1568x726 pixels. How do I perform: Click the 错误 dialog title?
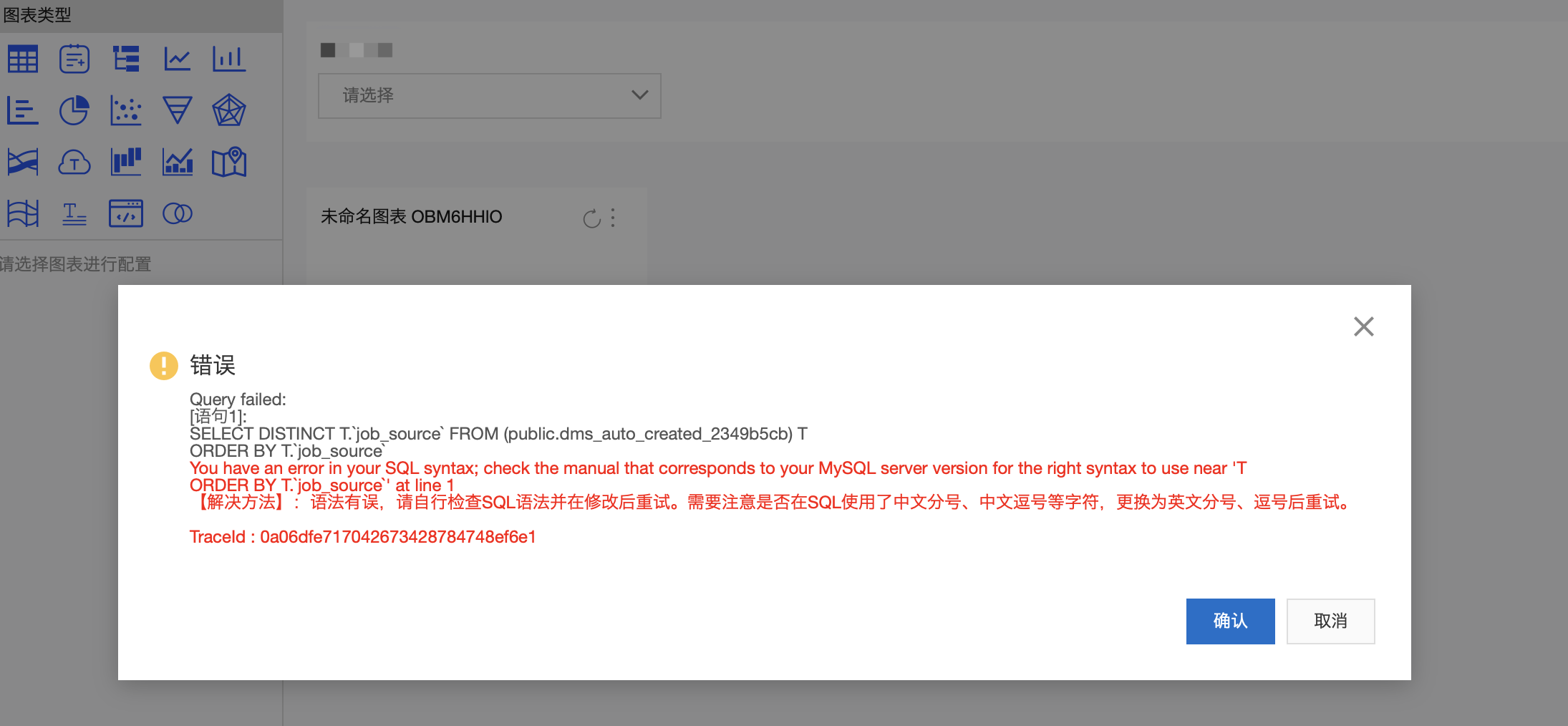[x=213, y=366]
